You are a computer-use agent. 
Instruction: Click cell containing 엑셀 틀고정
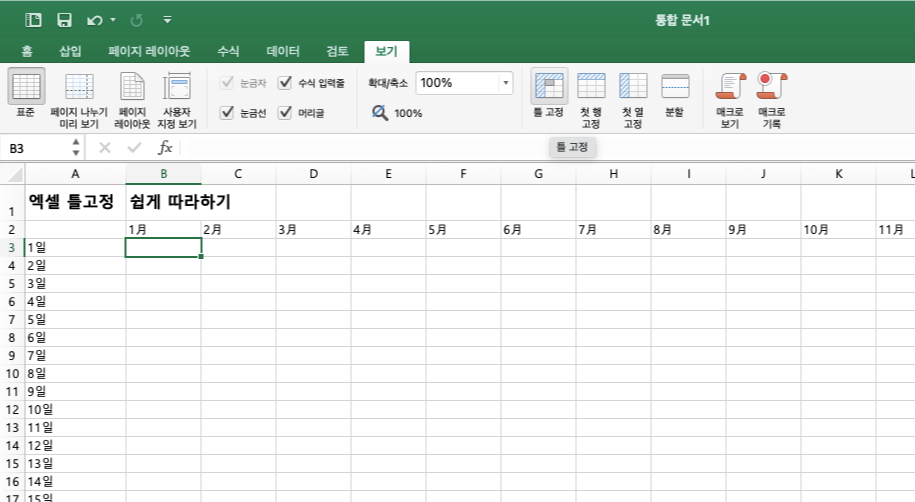click(75, 203)
